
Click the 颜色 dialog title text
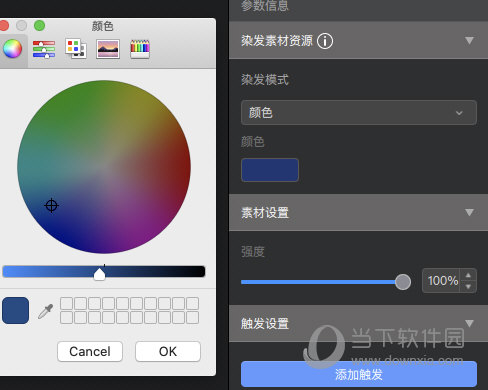click(x=103, y=26)
